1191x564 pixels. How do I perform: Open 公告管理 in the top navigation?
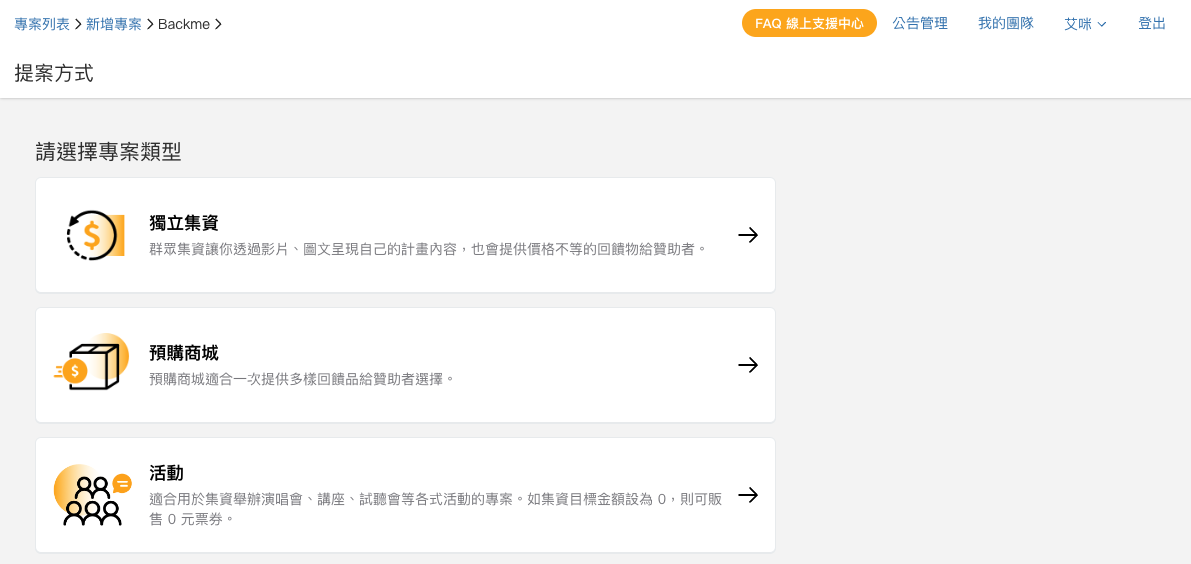[x=920, y=24]
